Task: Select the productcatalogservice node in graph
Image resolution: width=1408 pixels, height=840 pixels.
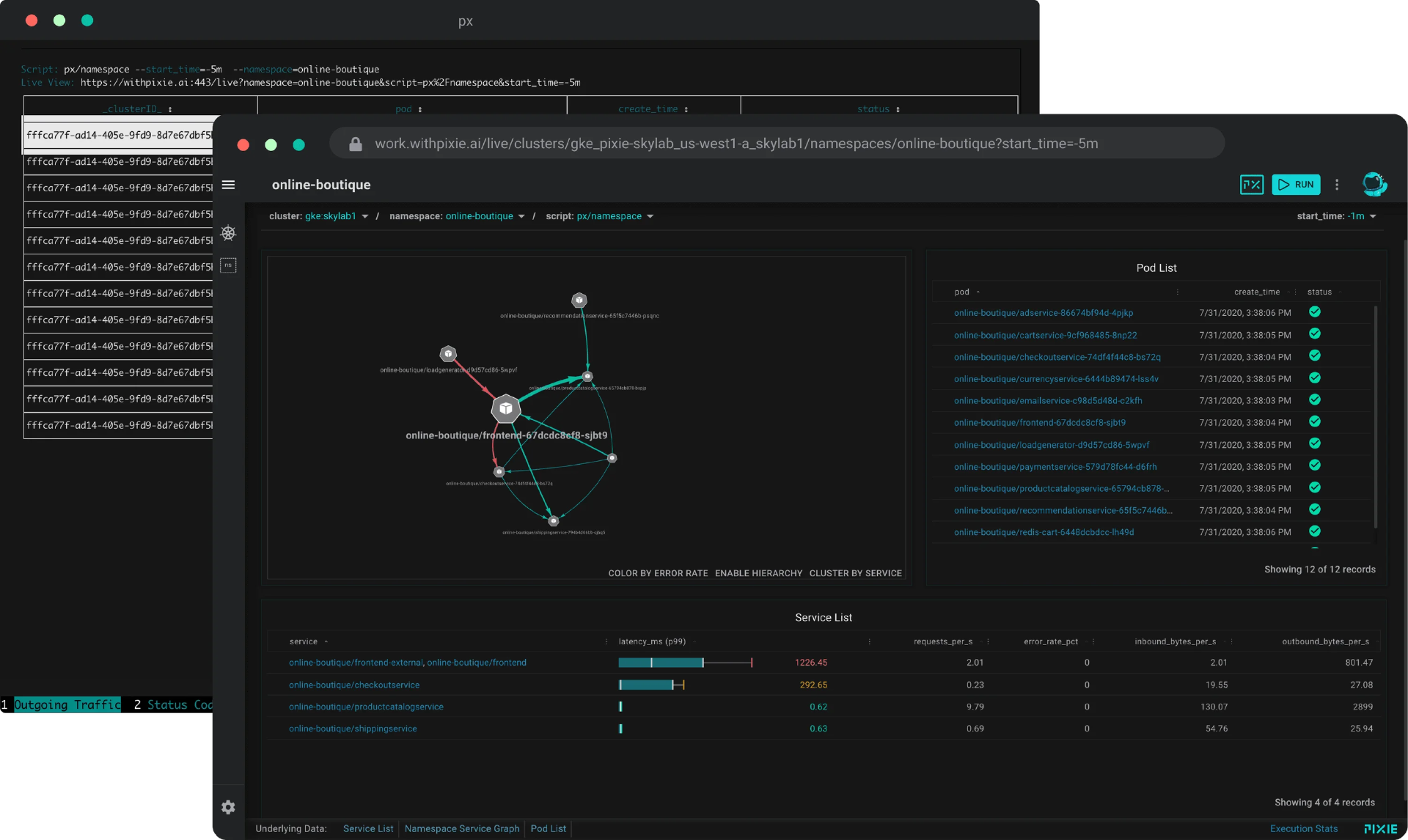Action: click(x=587, y=376)
